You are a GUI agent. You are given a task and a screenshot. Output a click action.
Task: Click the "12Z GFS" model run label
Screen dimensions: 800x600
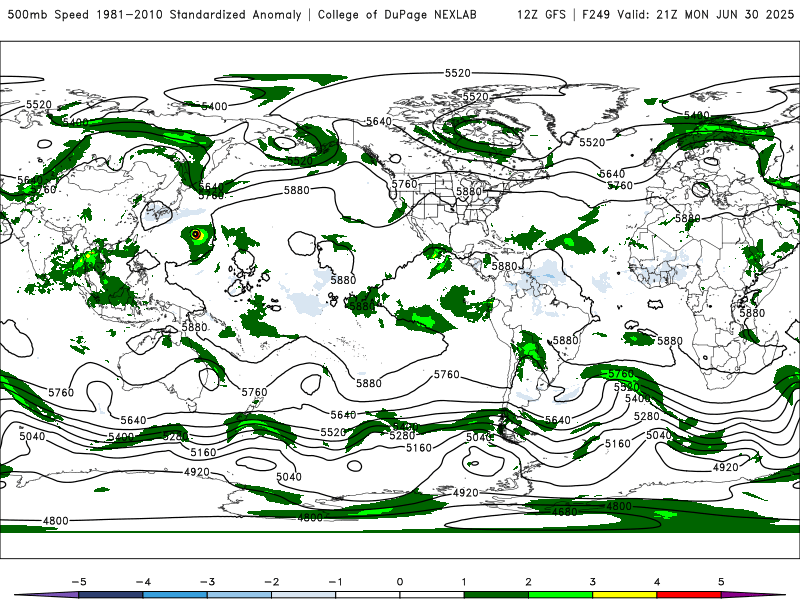[x=541, y=14]
